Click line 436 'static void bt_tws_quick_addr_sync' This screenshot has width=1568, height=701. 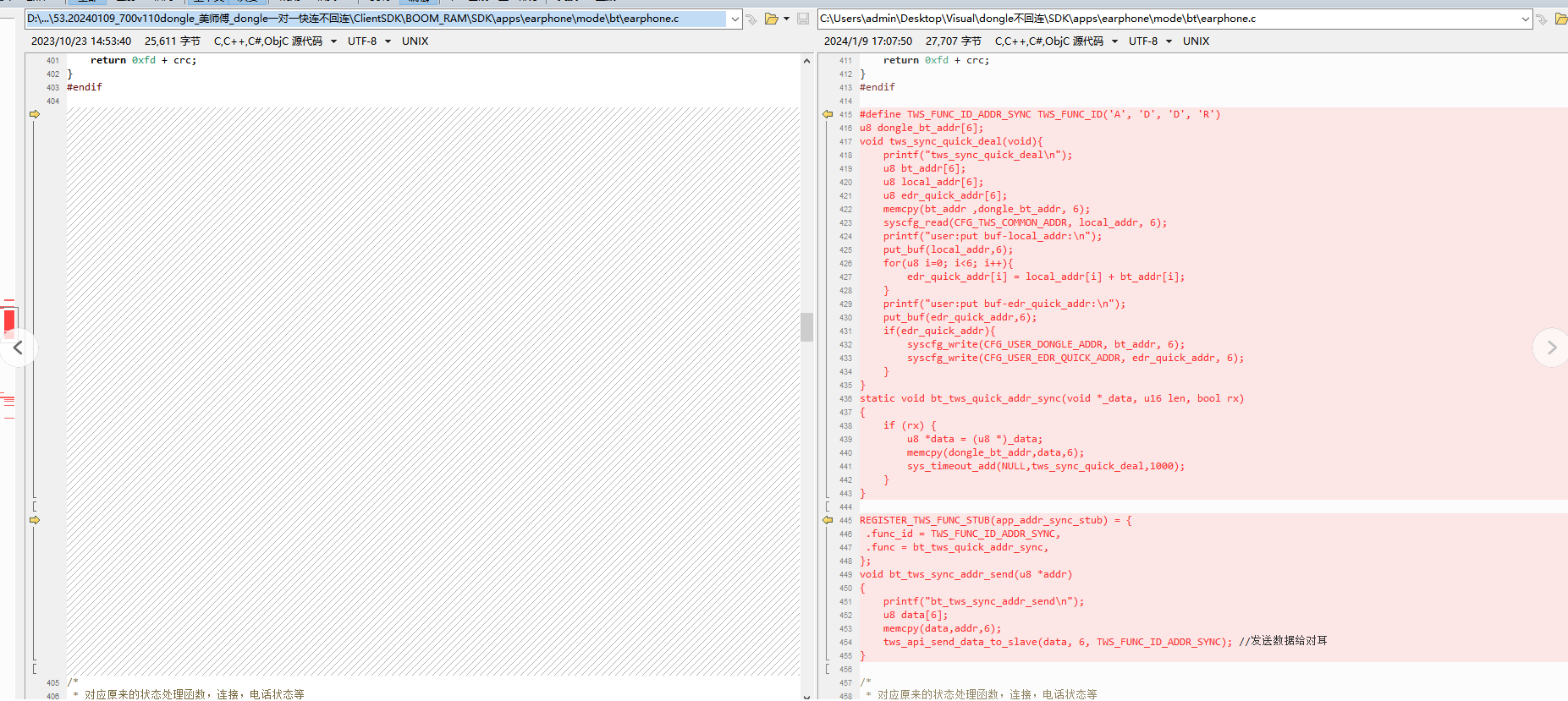coord(1052,398)
